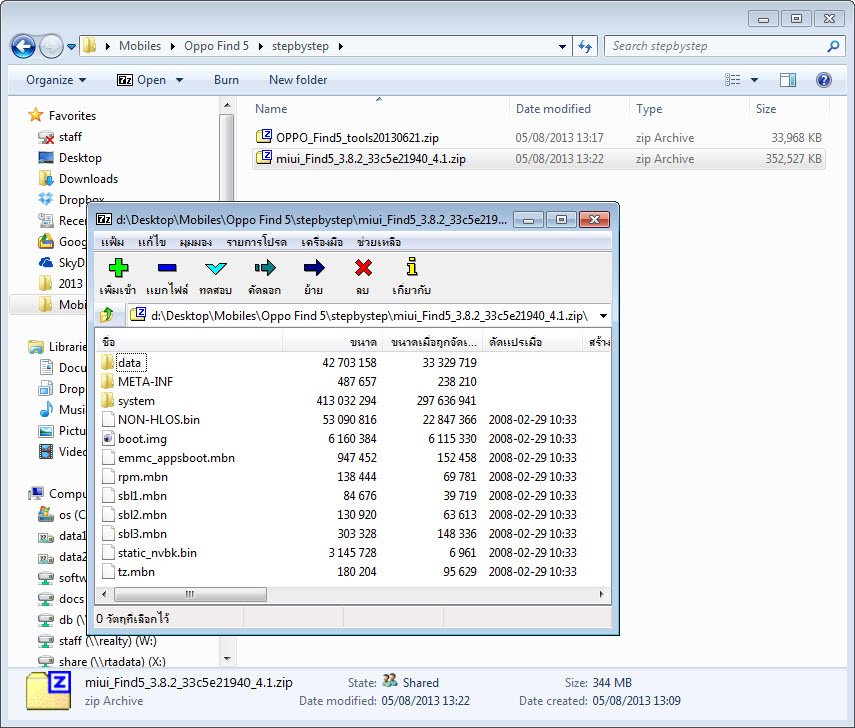Select the system folder in the archive

click(136, 401)
